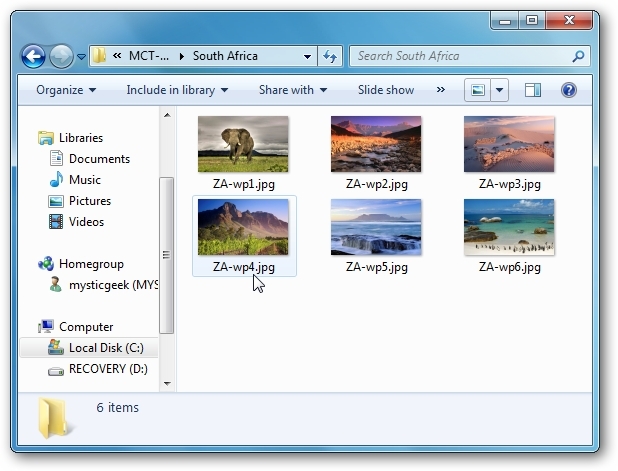Toggle the preview pane button
This screenshot has width=618, height=471.
[532, 90]
